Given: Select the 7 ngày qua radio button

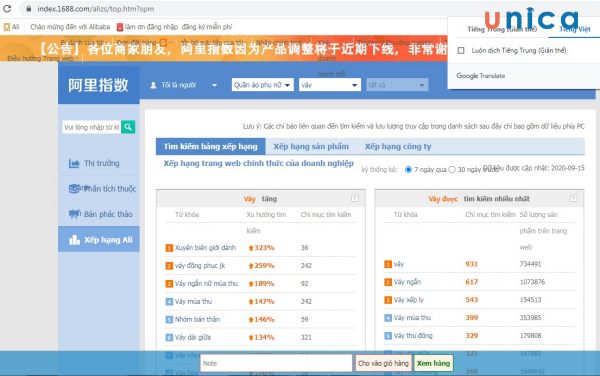Looking at the screenshot, I should (x=408, y=169).
